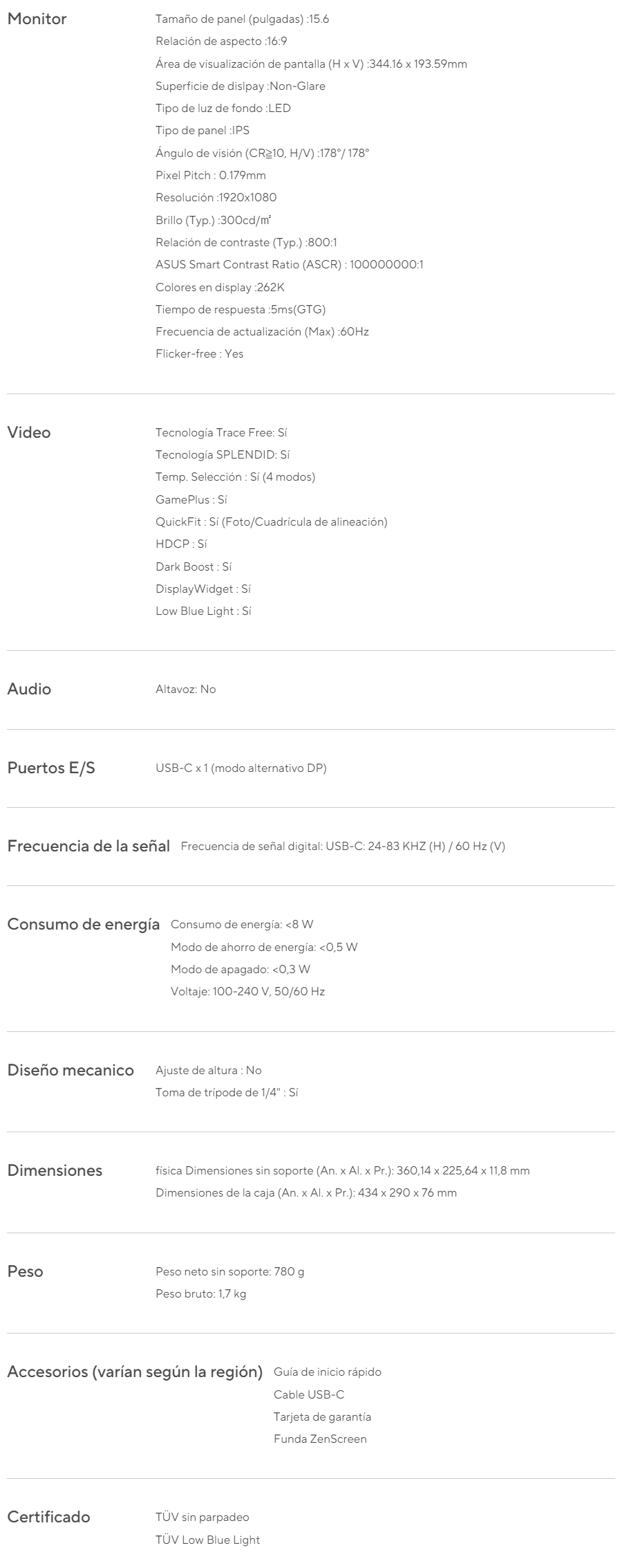Click the Accesorios (varían según la región) heading

pos(135,1372)
